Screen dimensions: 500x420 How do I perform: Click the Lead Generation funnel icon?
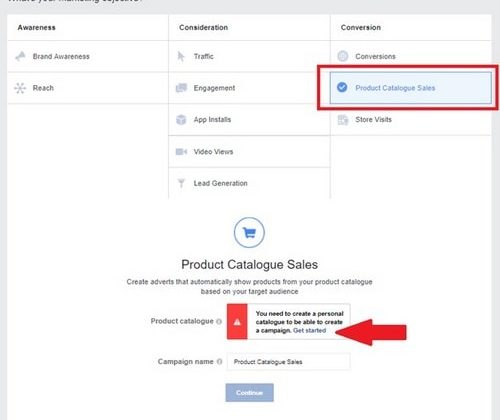click(181, 183)
